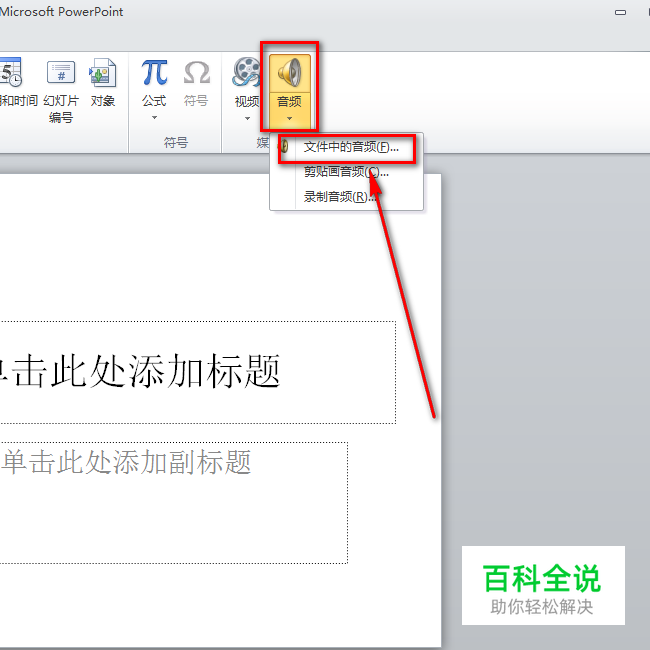
Task: Insert slide number (幻灯片编号)
Action: click(x=61, y=90)
